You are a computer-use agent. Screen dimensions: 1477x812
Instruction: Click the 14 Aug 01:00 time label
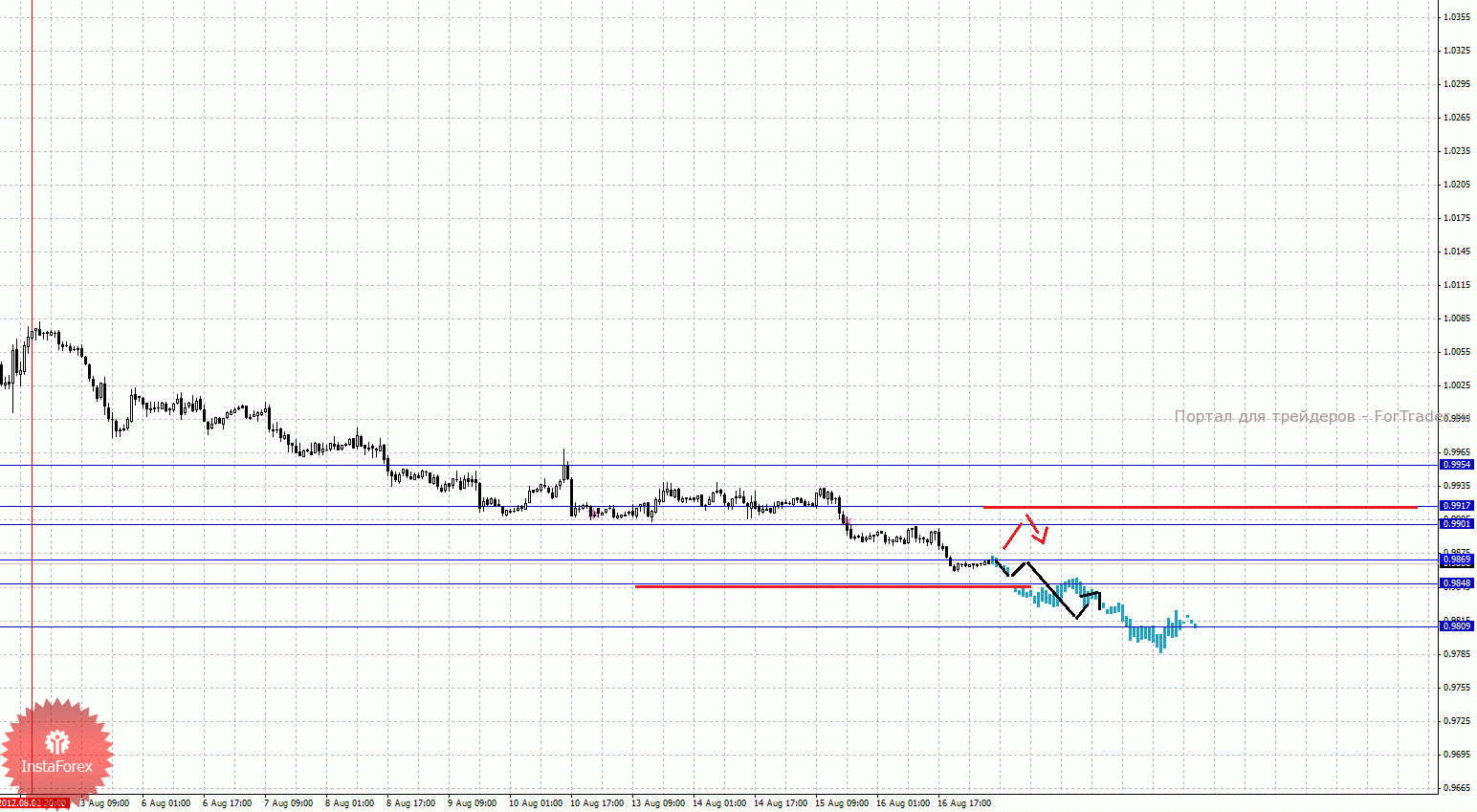click(x=719, y=803)
